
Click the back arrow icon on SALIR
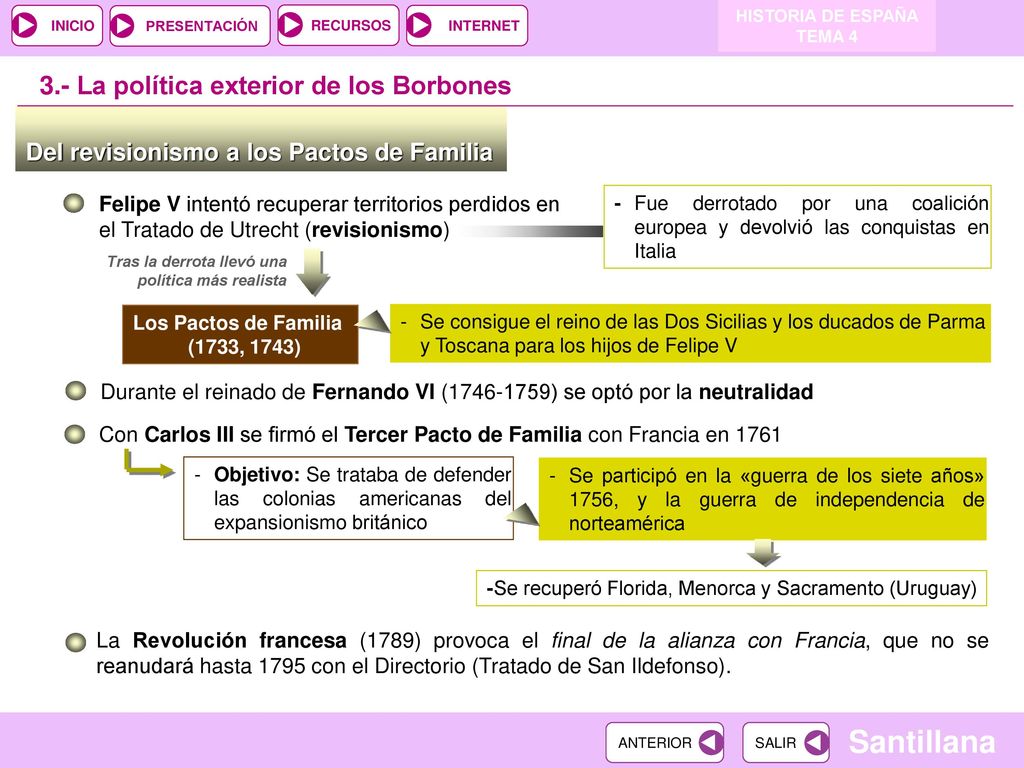[816, 743]
